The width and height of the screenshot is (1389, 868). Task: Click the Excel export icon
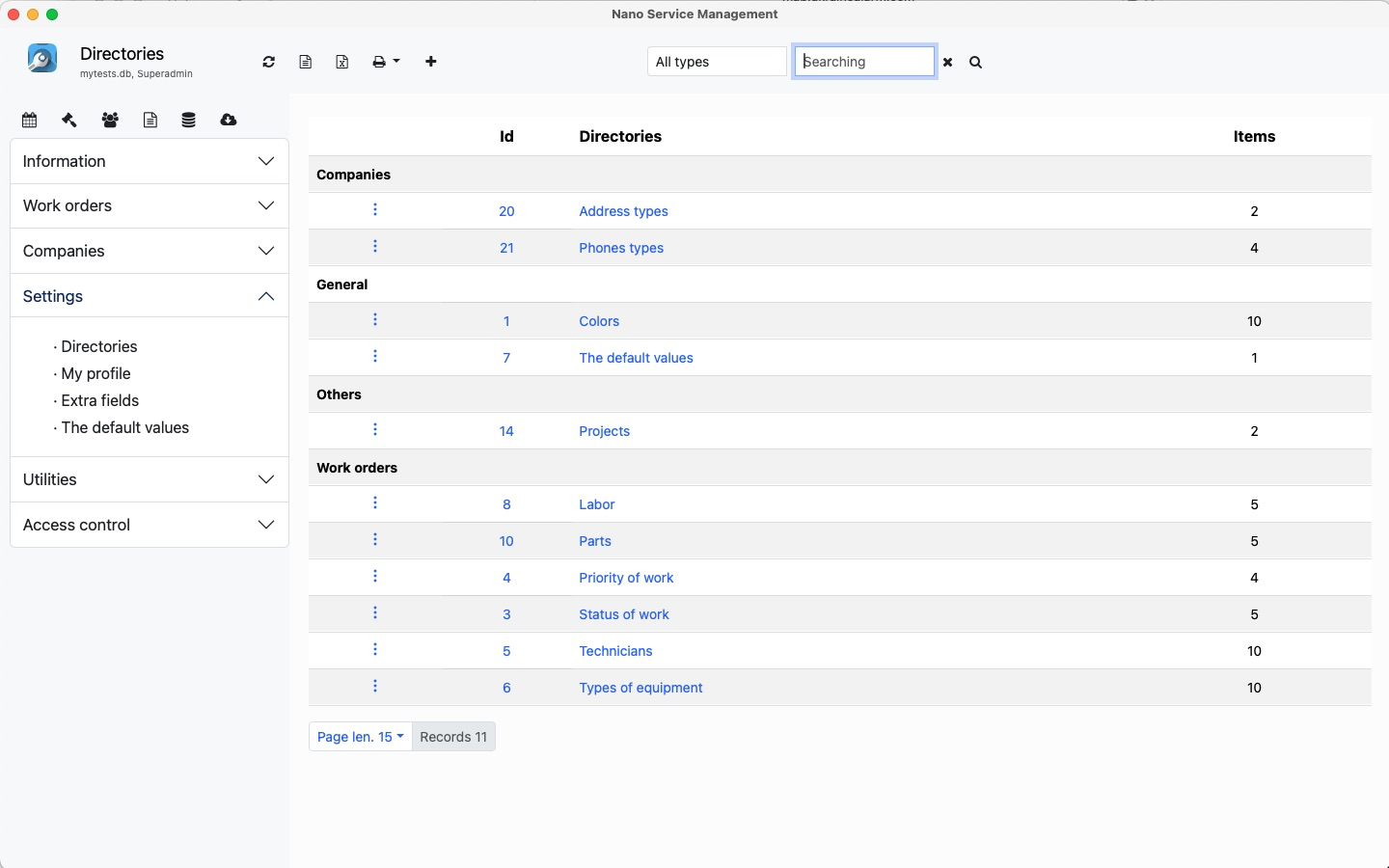342,62
